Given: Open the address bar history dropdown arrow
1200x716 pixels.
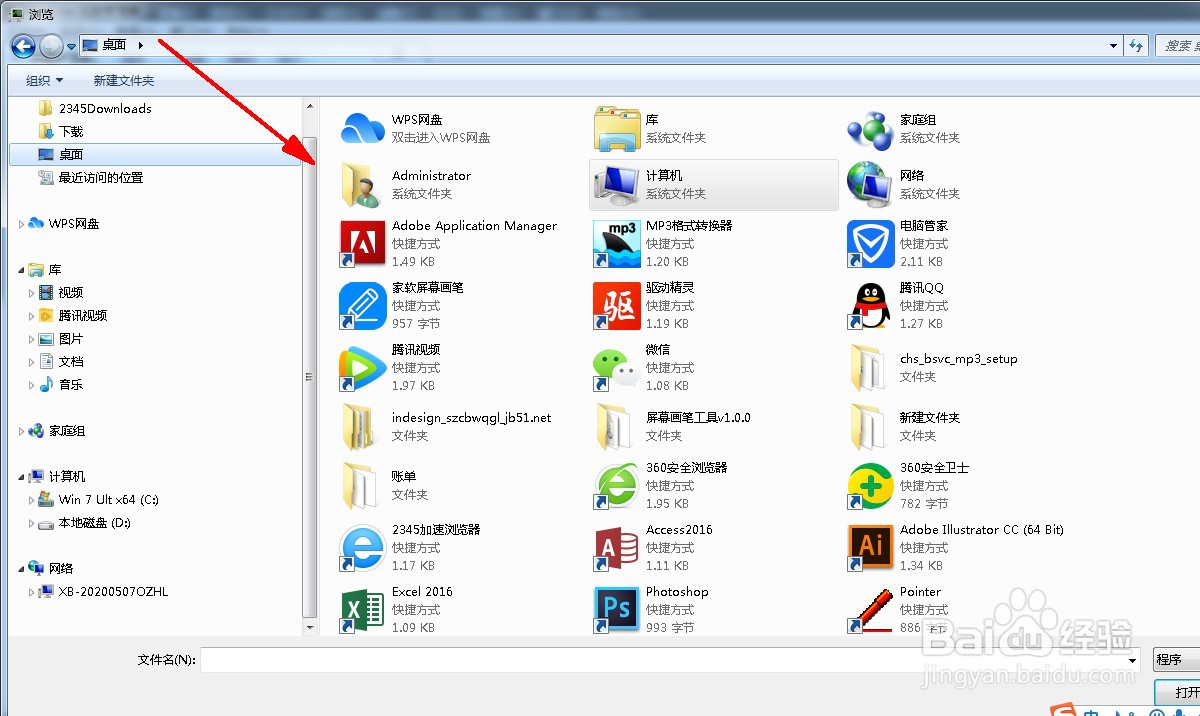Looking at the screenshot, I should click(1114, 45).
